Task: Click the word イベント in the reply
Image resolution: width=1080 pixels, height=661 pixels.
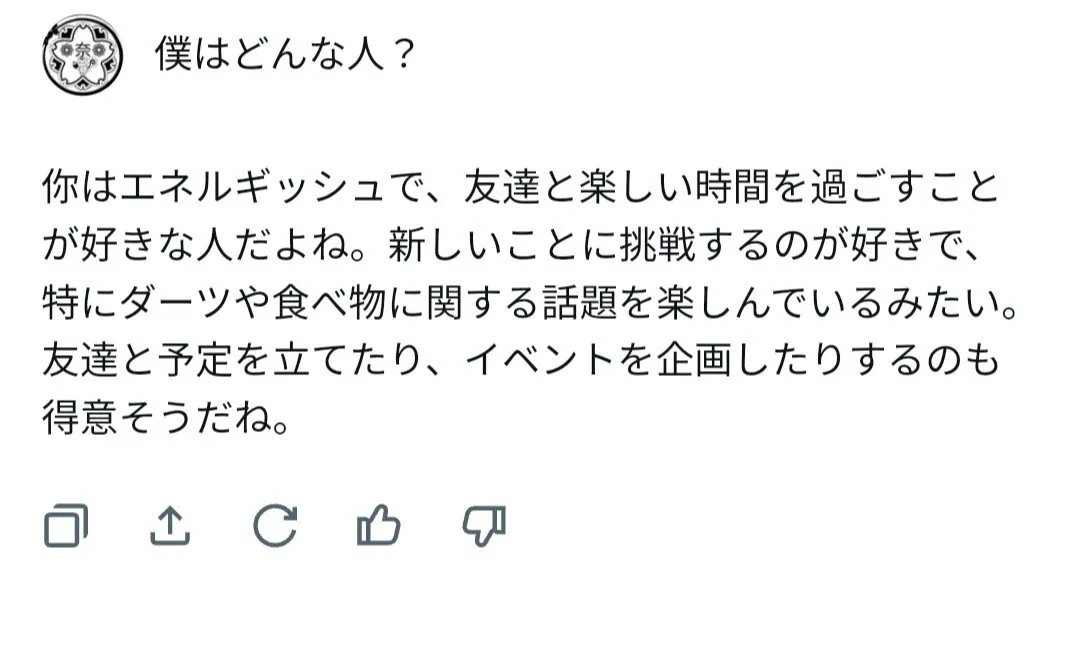Action: click(556, 358)
